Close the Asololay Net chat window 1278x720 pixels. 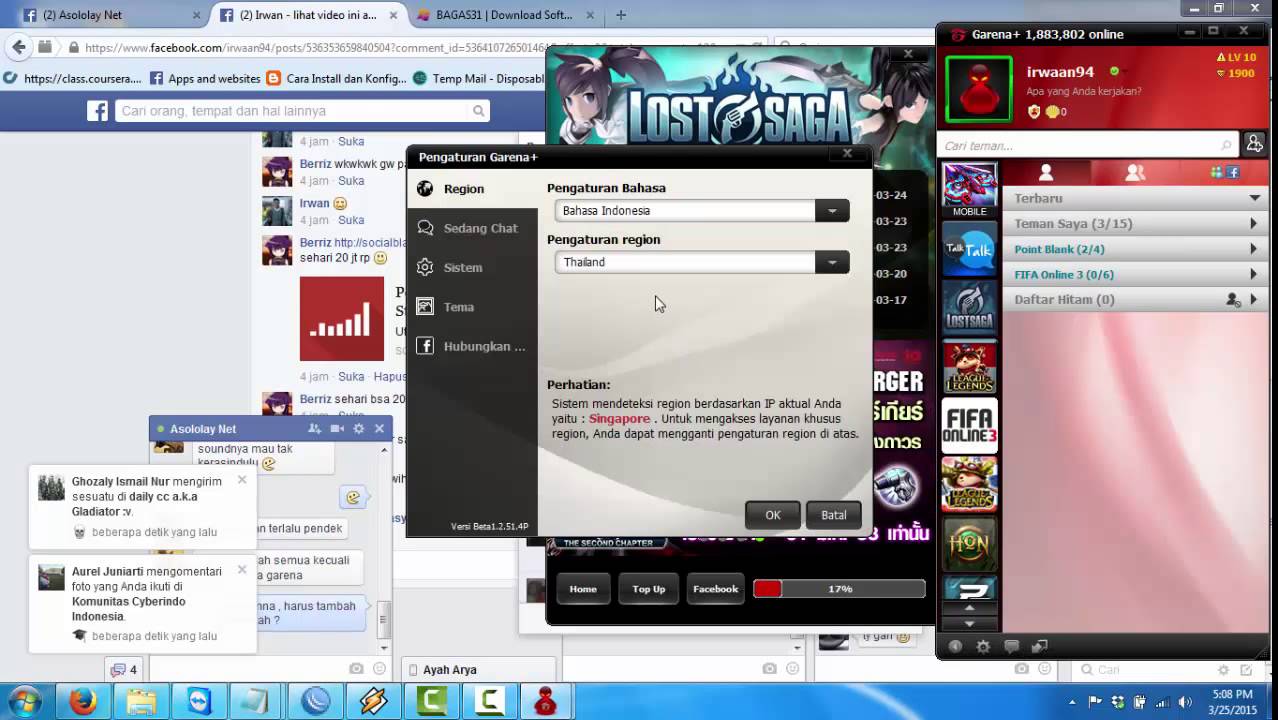tap(379, 428)
